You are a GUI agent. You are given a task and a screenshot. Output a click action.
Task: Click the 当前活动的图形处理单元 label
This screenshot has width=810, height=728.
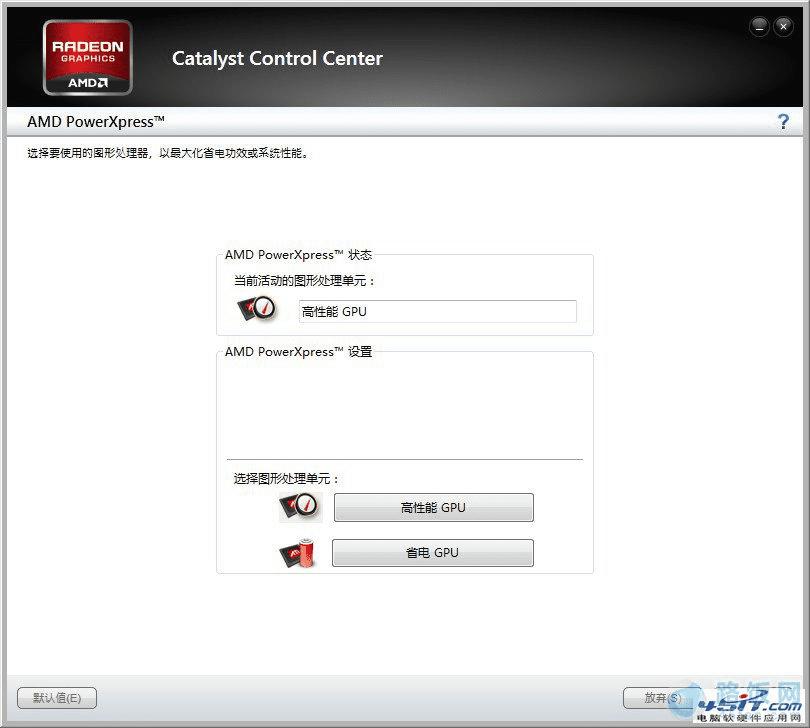tap(304, 281)
